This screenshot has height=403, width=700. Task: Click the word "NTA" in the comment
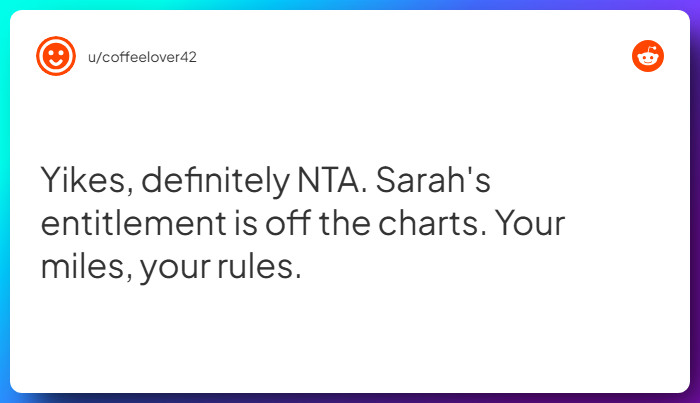click(x=328, y=180)
